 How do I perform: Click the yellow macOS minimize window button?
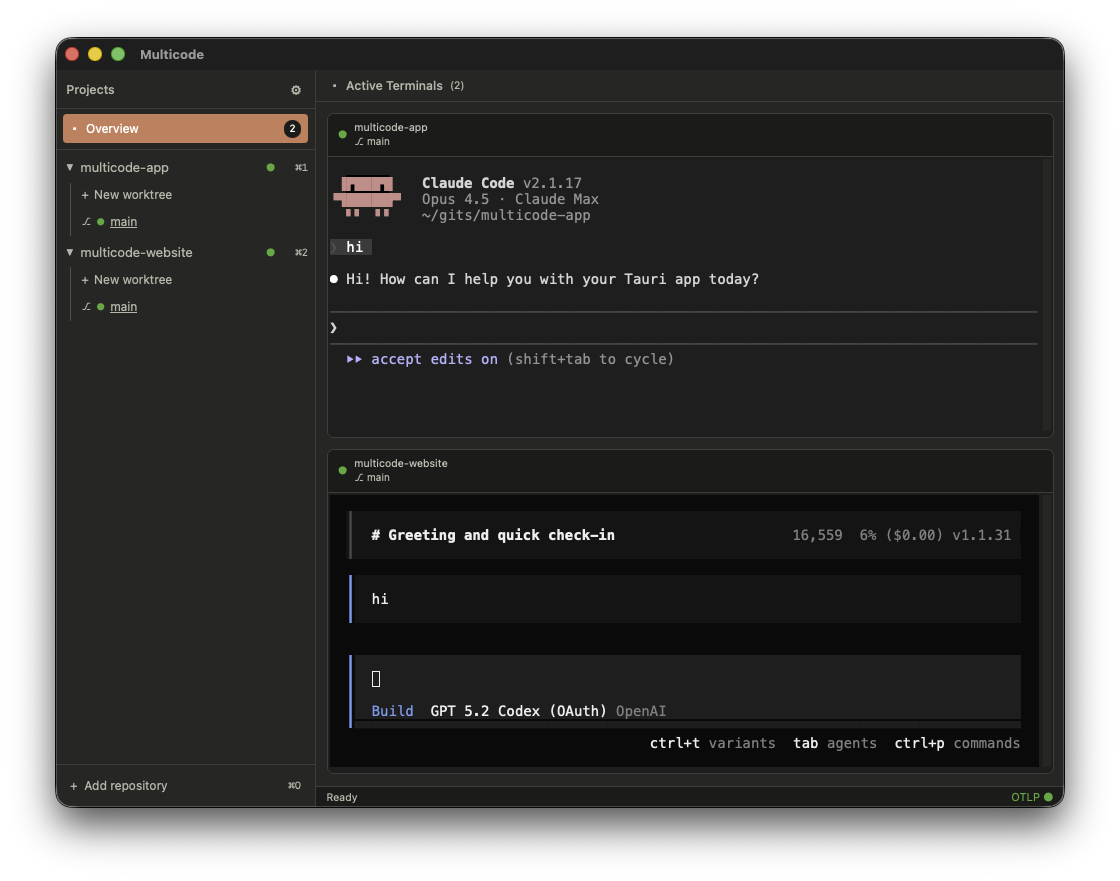pos(95,54)
